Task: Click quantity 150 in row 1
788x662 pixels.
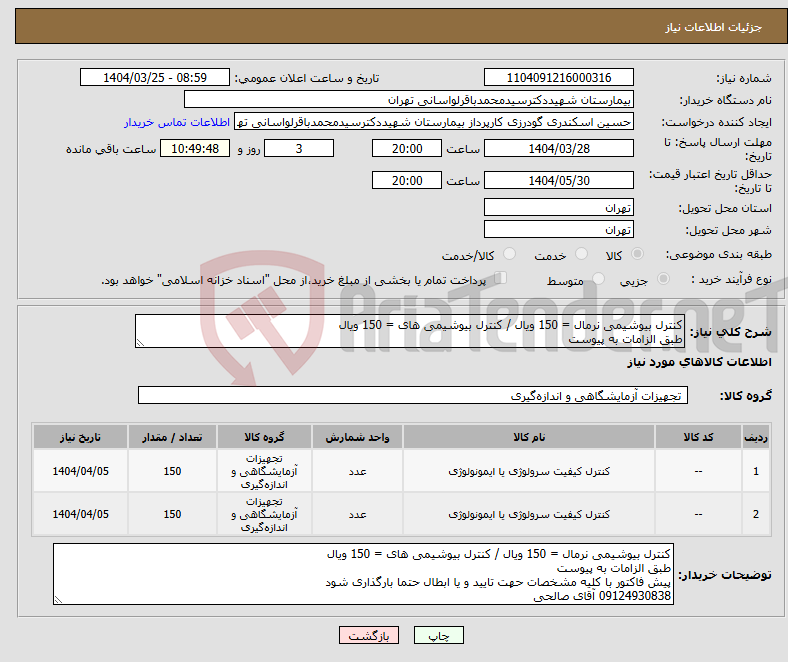Action: coord(172,471)
